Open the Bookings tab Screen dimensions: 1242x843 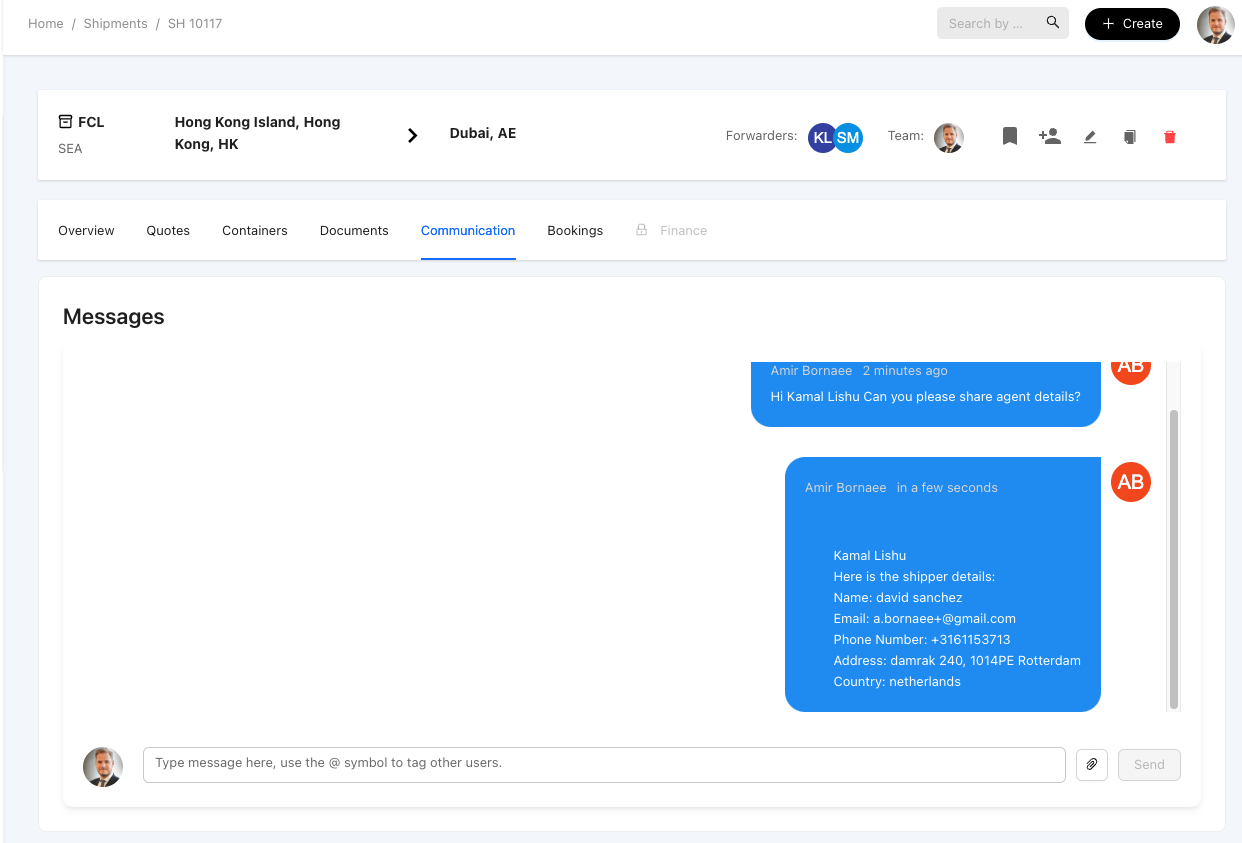pos(575,231)
